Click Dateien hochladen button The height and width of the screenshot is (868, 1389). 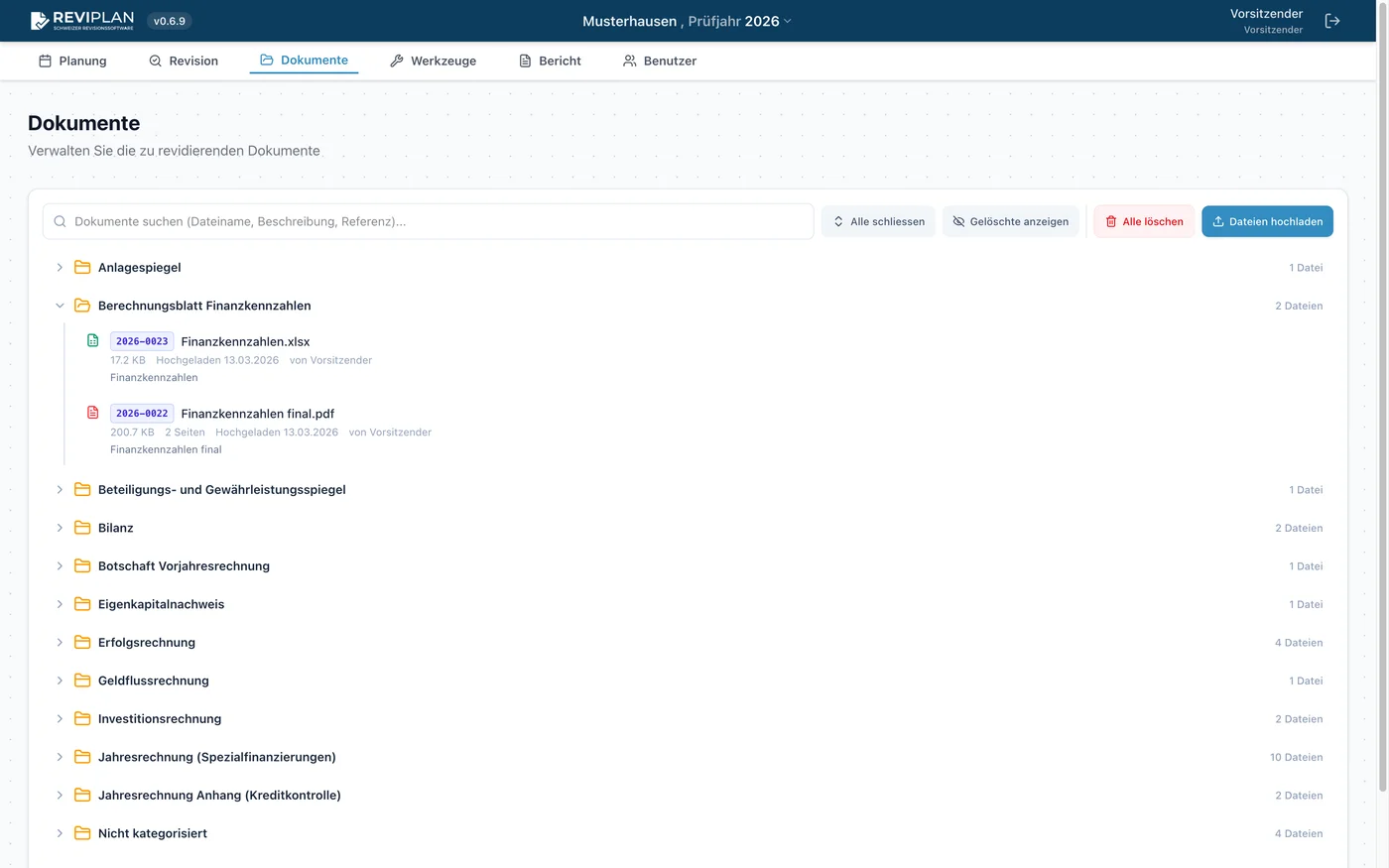click(x=1267, y=222)
